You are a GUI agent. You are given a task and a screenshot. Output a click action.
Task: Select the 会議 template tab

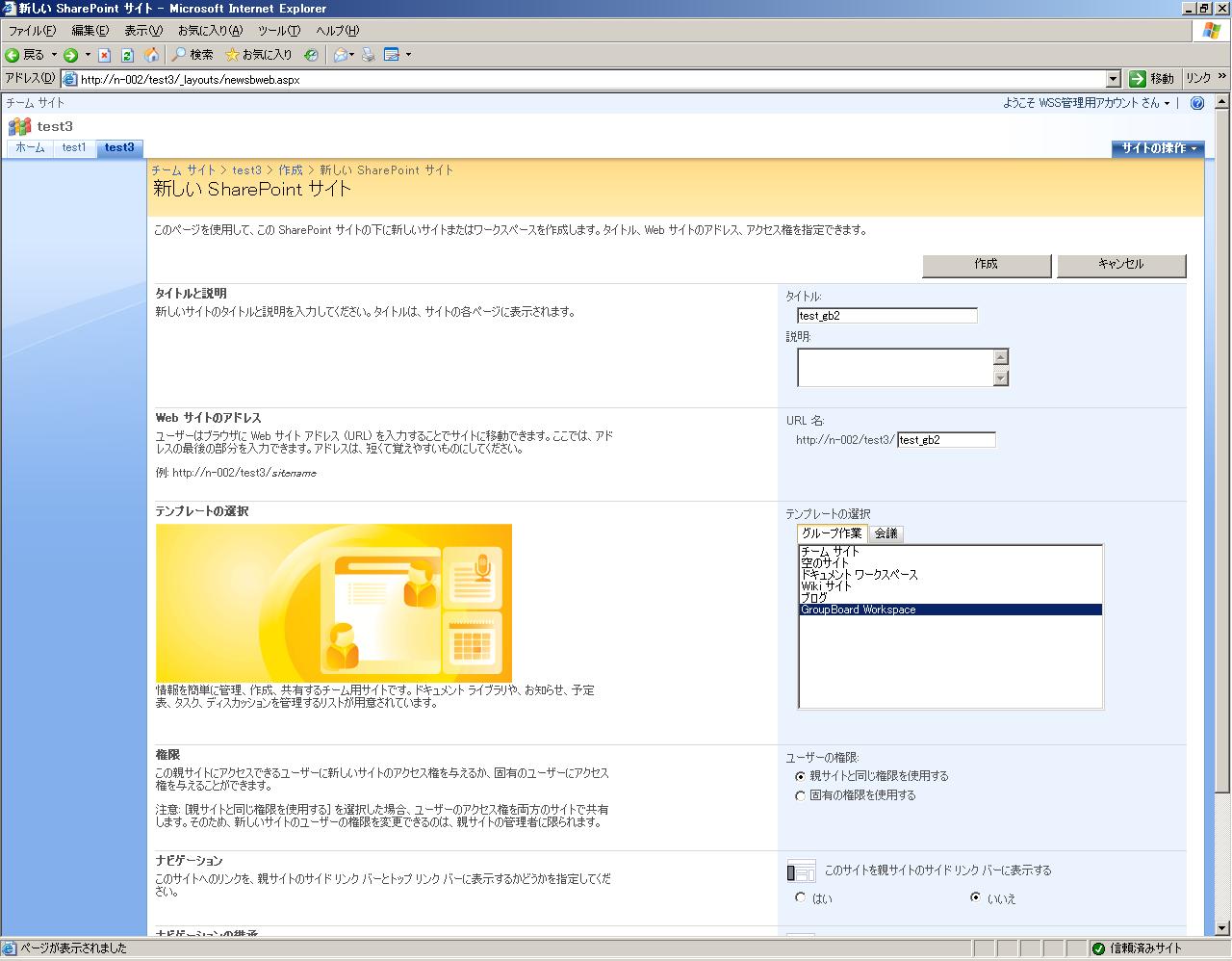pos(885,533)
